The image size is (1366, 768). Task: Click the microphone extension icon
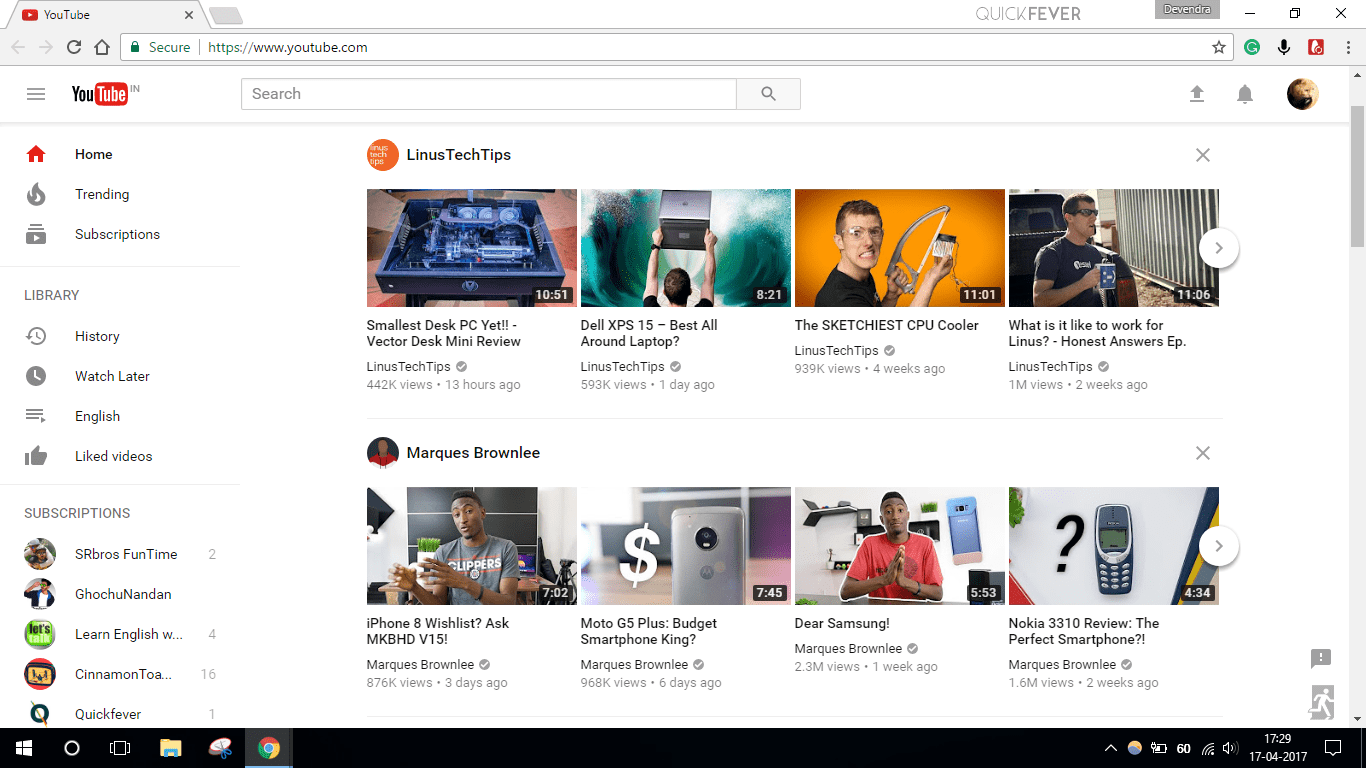(1284, 47)
